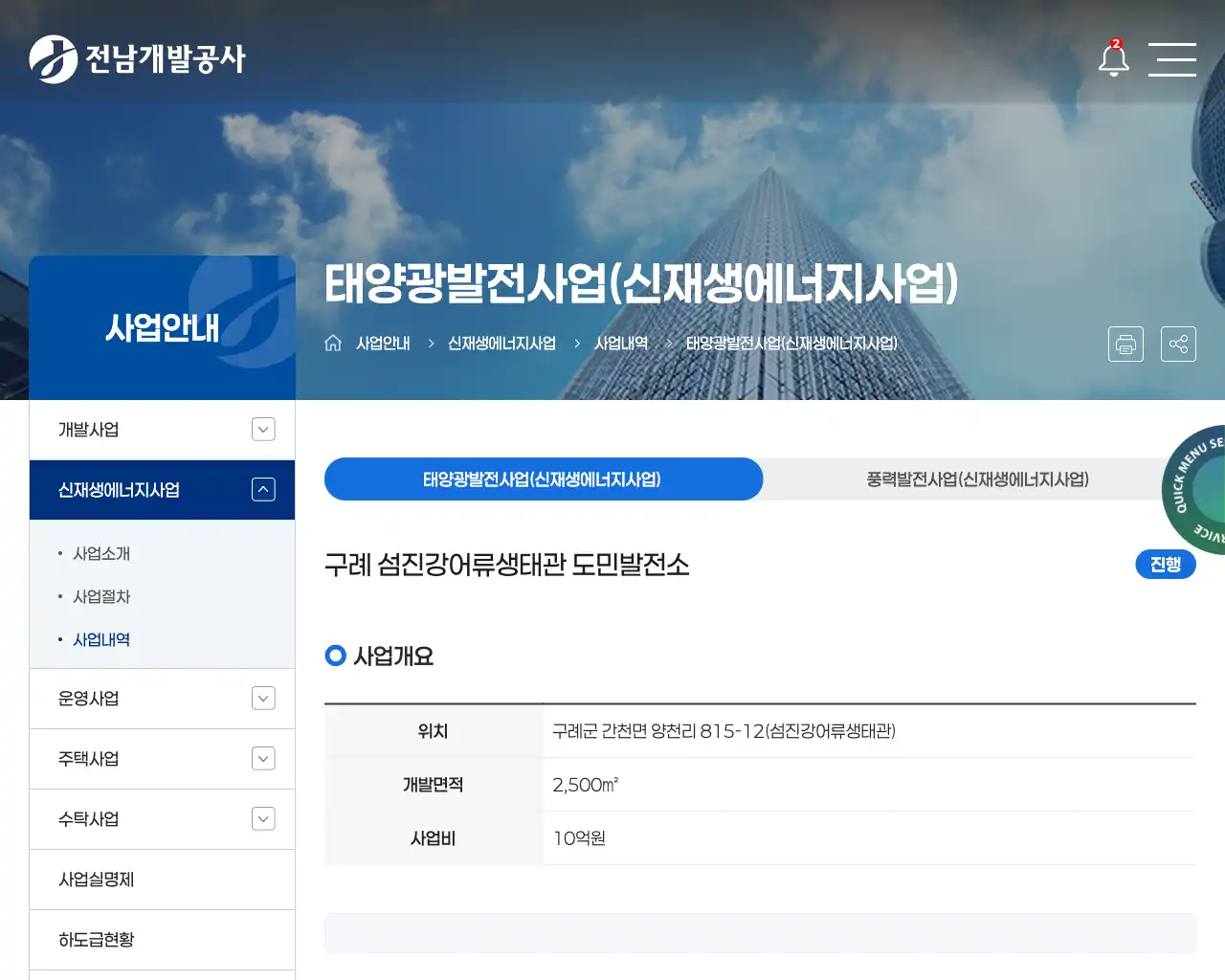Click the 사업안내 sidebar title banner
The image size is (1225, 980).
click(x=162, y=327)
